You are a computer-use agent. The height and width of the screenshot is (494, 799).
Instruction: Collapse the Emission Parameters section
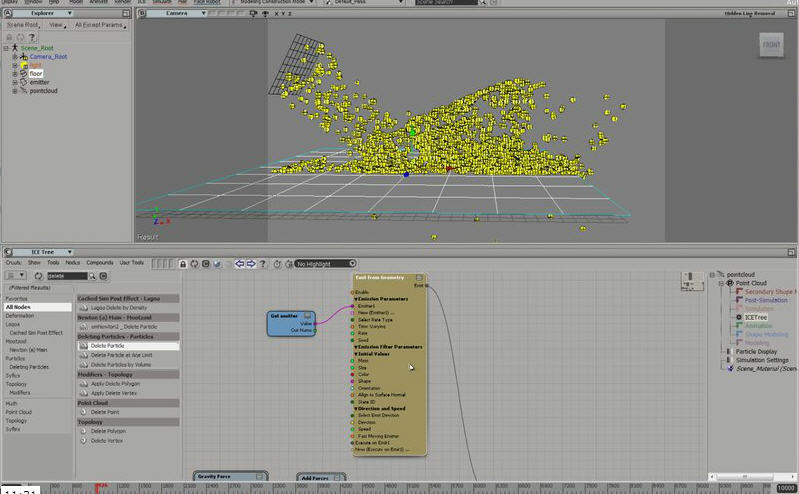click(x=355, y=298)
